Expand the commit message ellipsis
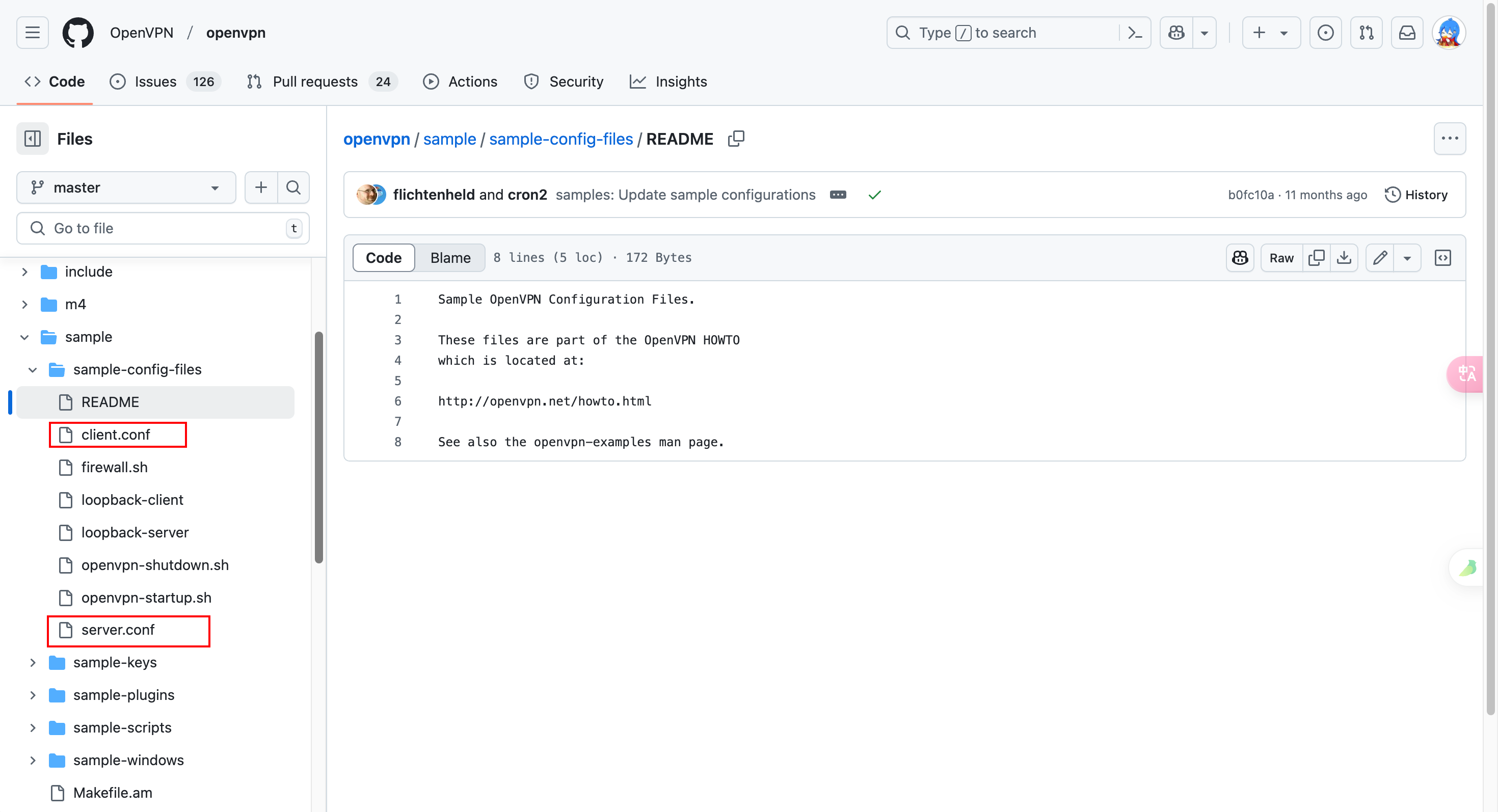1498x812 pixels. point(837,195)
